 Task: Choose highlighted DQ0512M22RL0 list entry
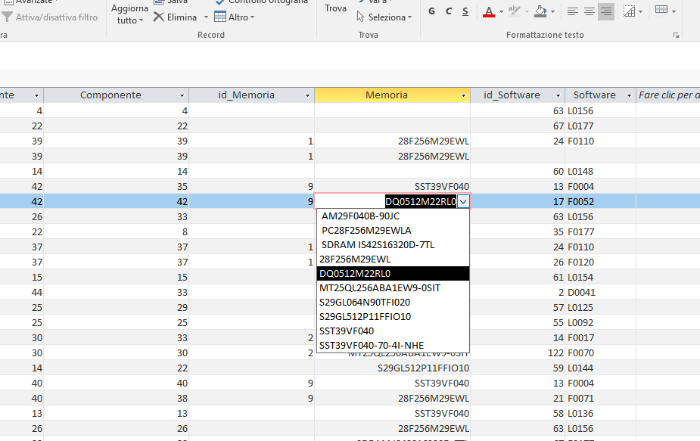click(x=393, y=273)
